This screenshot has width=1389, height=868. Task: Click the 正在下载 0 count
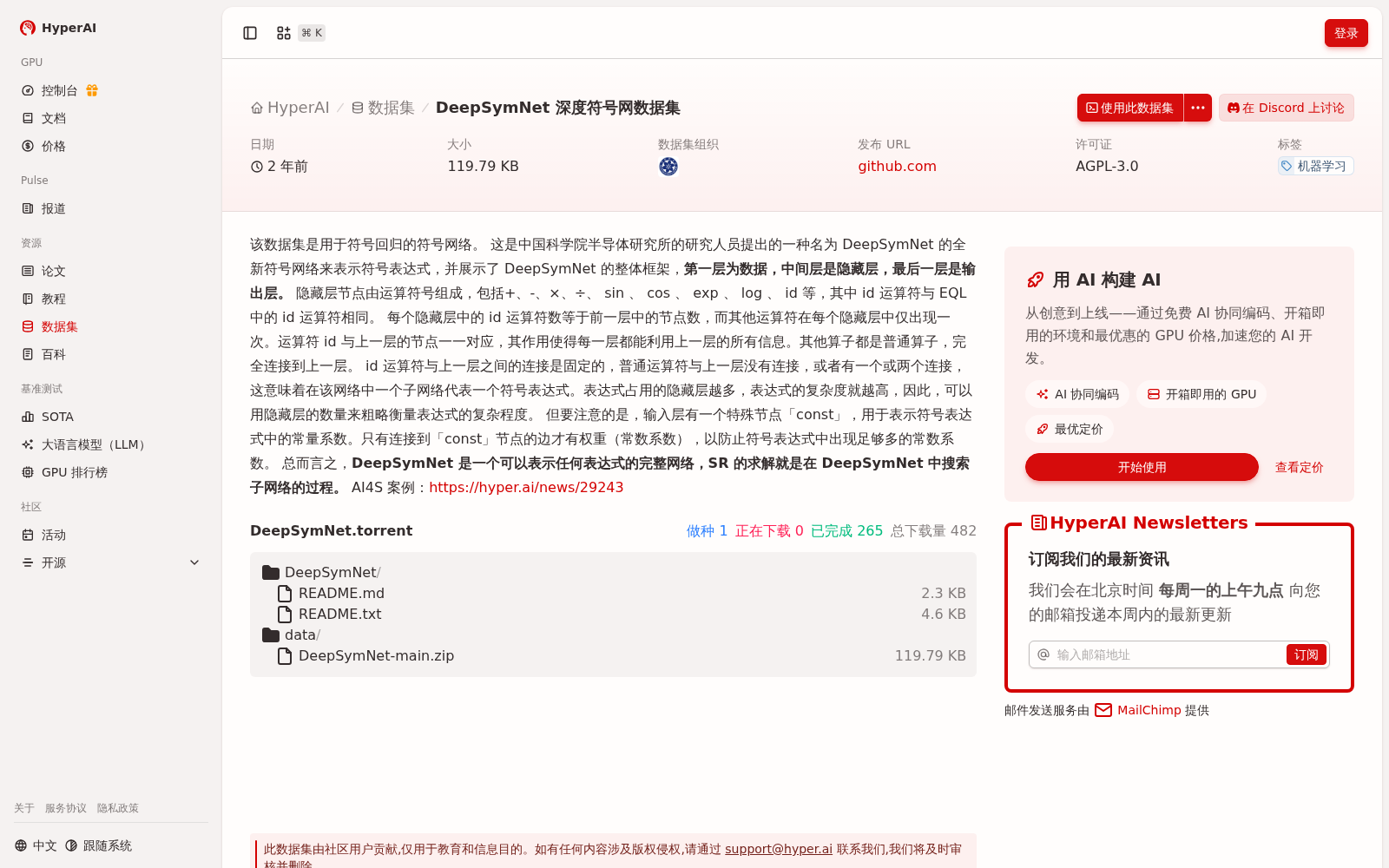click(769, 530)
